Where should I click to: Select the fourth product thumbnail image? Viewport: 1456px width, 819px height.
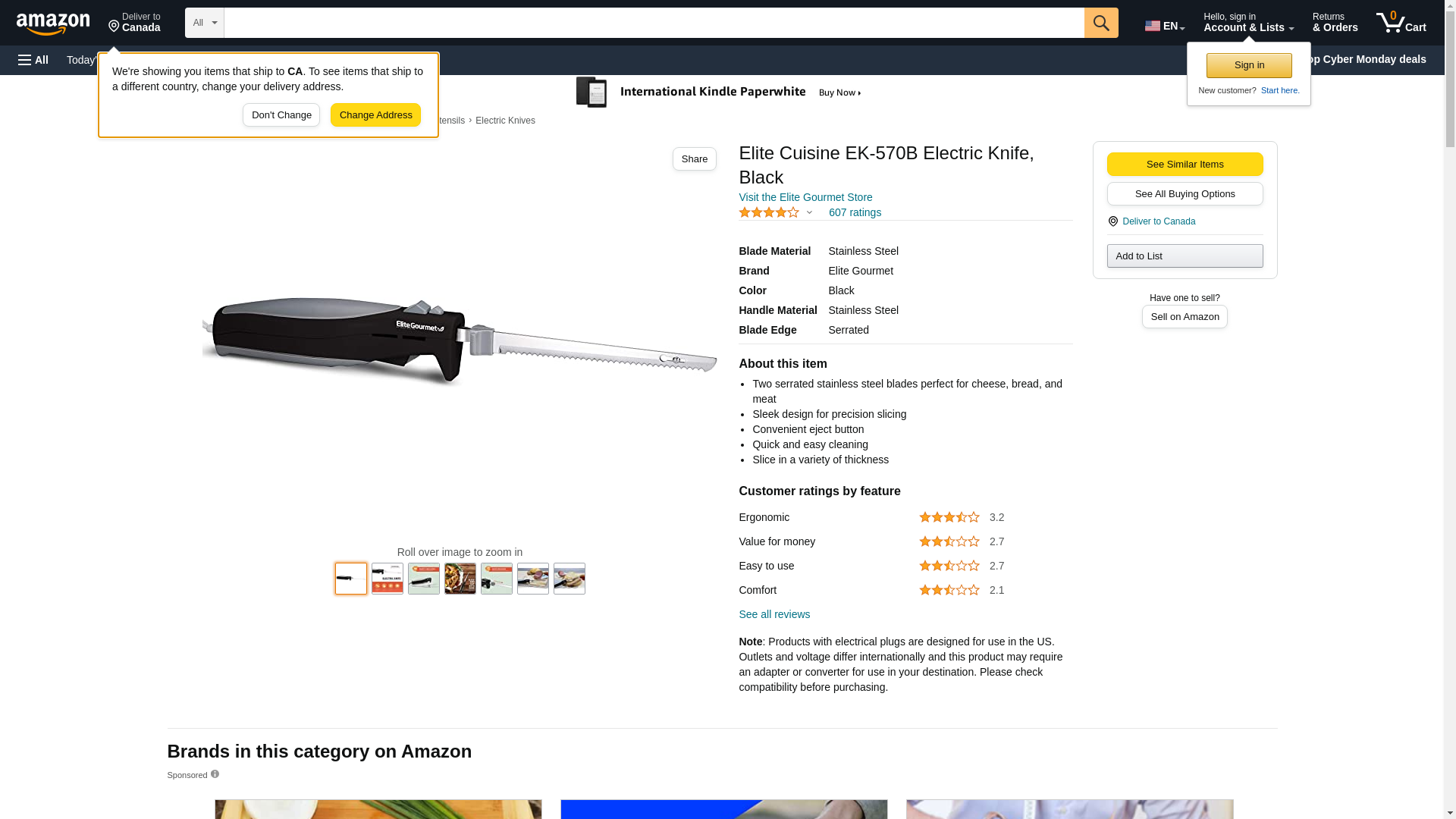460,579
